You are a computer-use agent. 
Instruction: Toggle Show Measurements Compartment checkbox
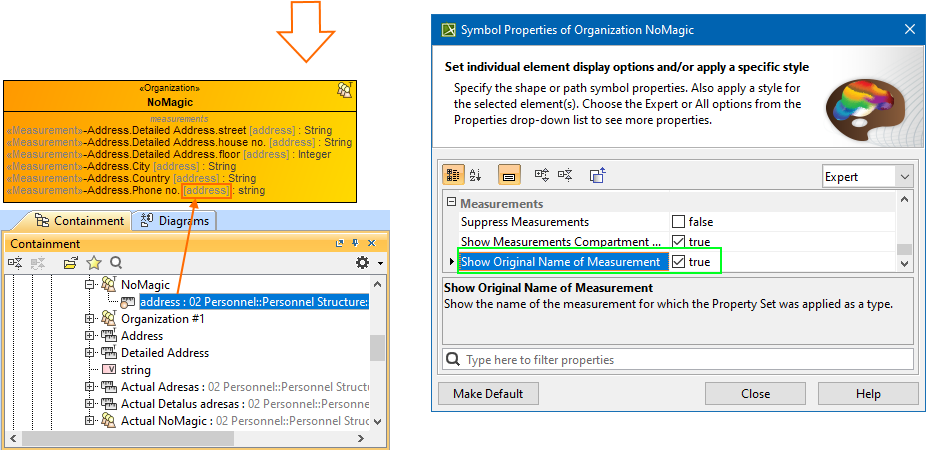tap(678, 242)
